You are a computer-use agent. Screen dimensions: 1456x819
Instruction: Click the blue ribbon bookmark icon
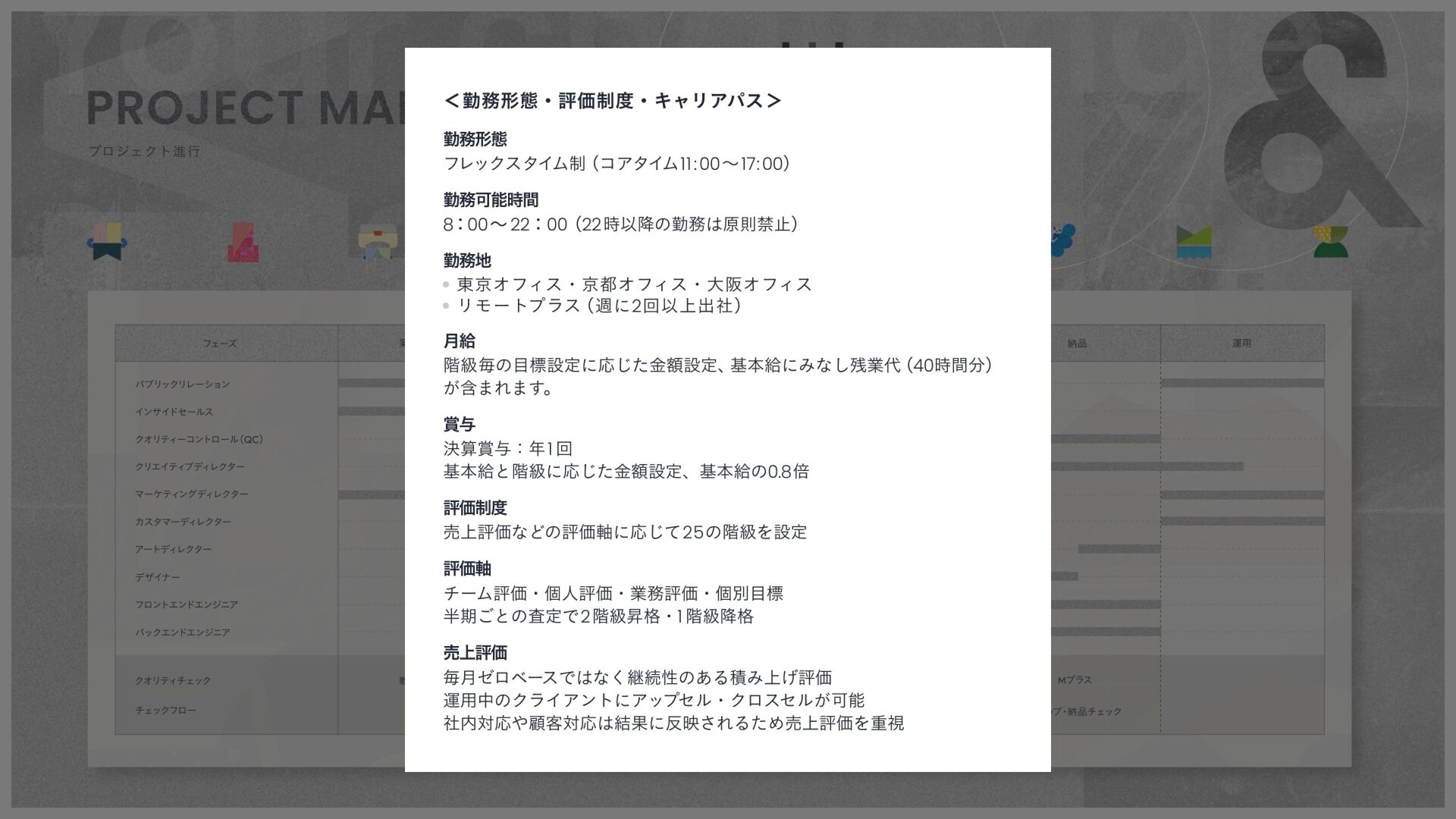(x=107, y=242)
